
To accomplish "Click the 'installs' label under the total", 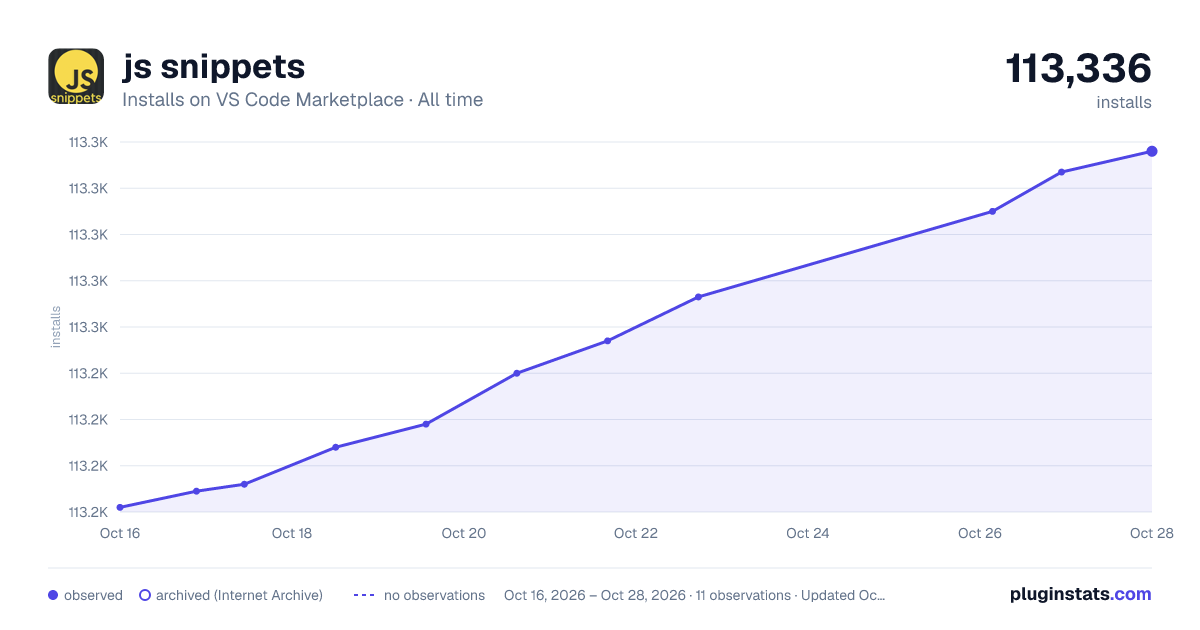I will coord(1124,102).
